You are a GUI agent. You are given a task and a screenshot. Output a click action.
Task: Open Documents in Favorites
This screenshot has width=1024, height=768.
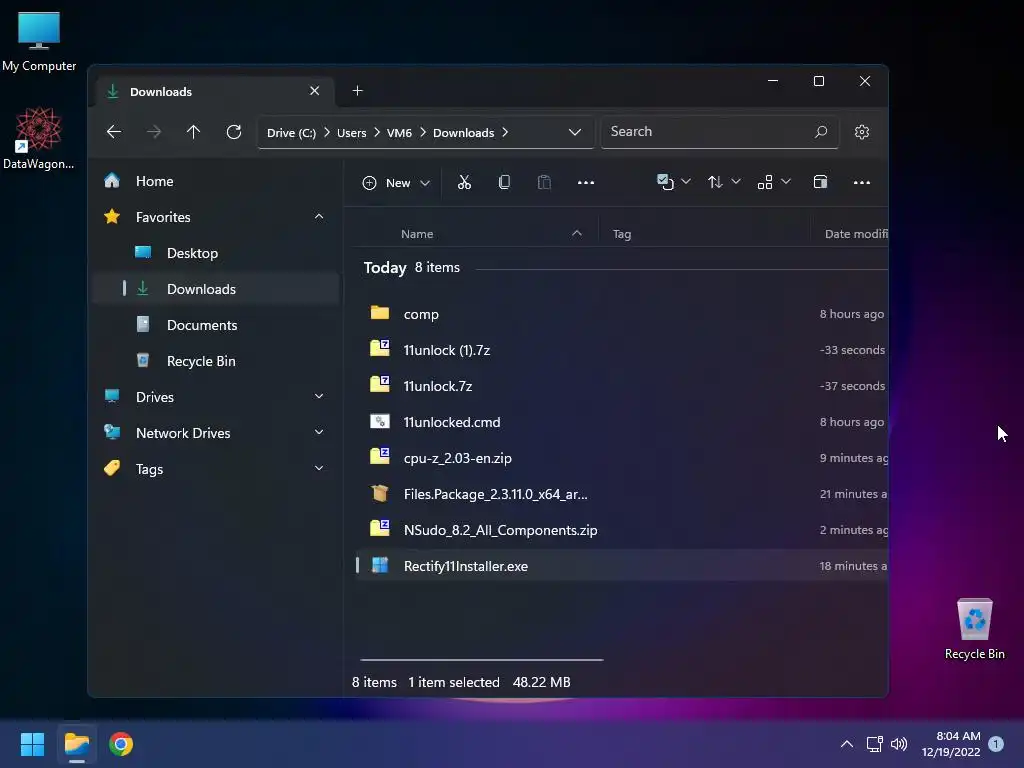pyautogui.click(x=216, y=325)
